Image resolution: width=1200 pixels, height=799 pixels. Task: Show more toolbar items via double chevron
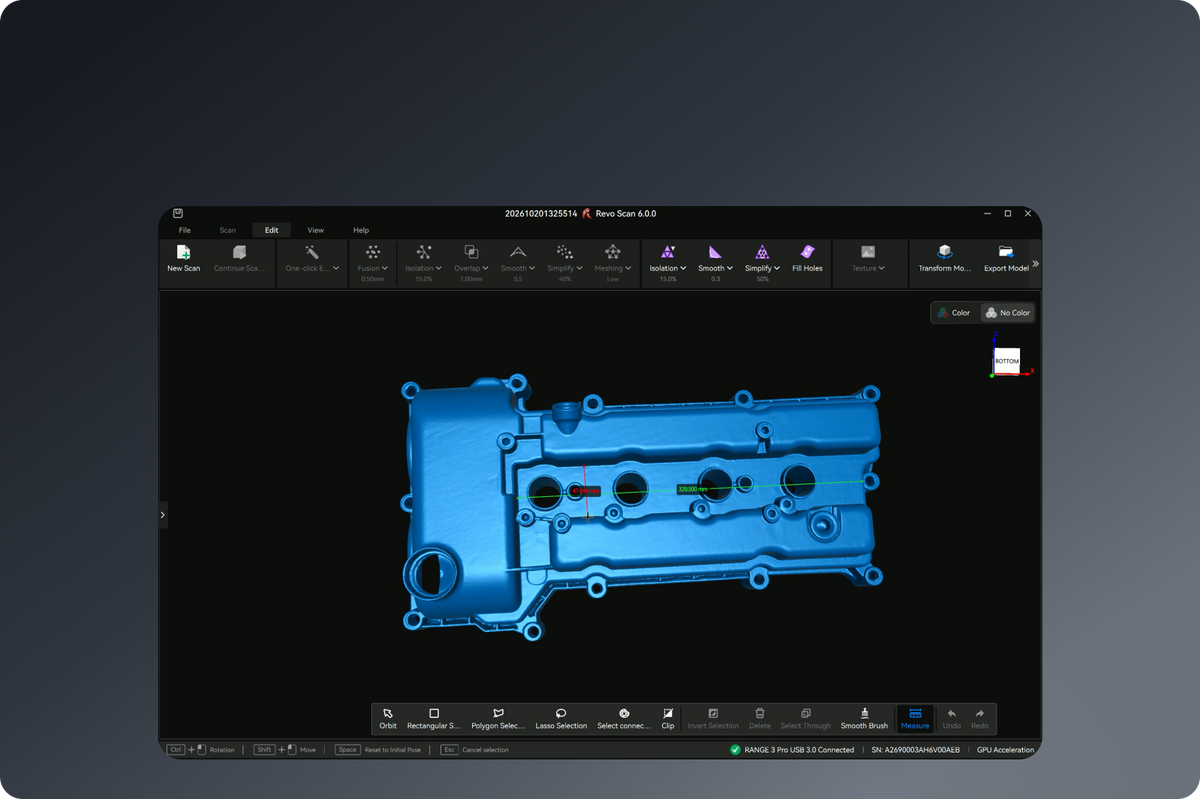click(1035, 264)
